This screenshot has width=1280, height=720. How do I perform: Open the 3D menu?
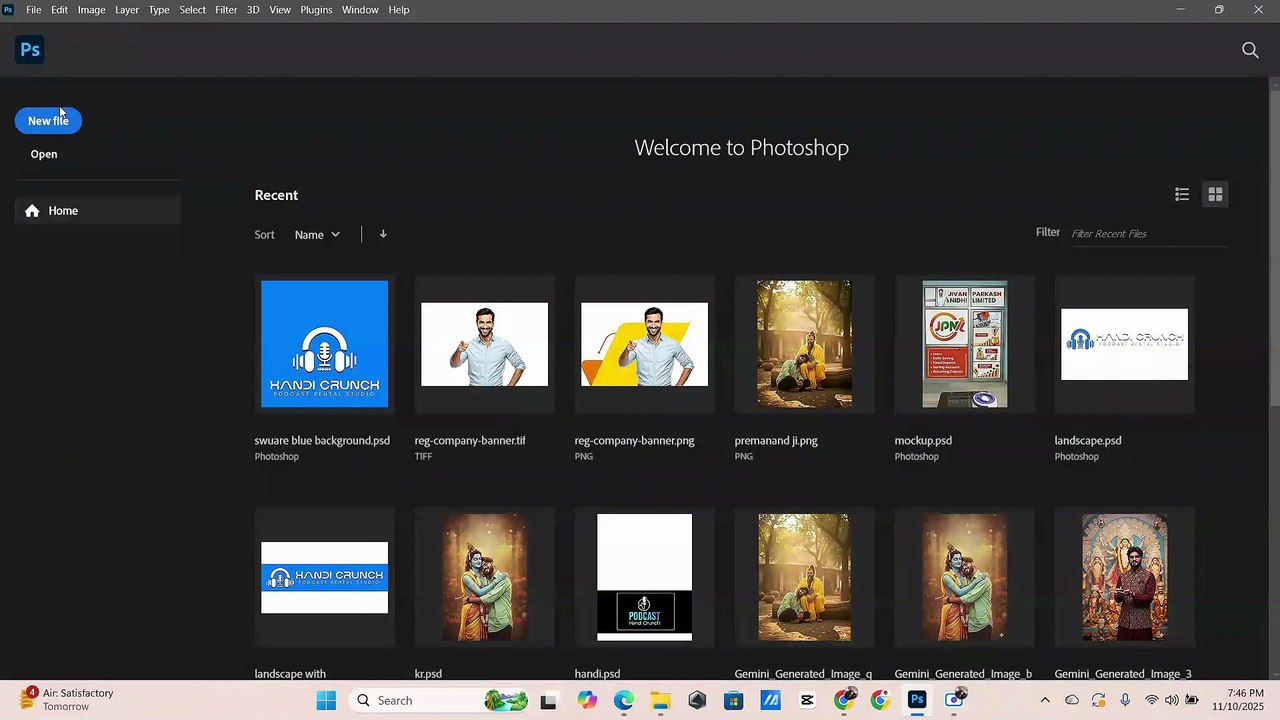tap(253, 9)
